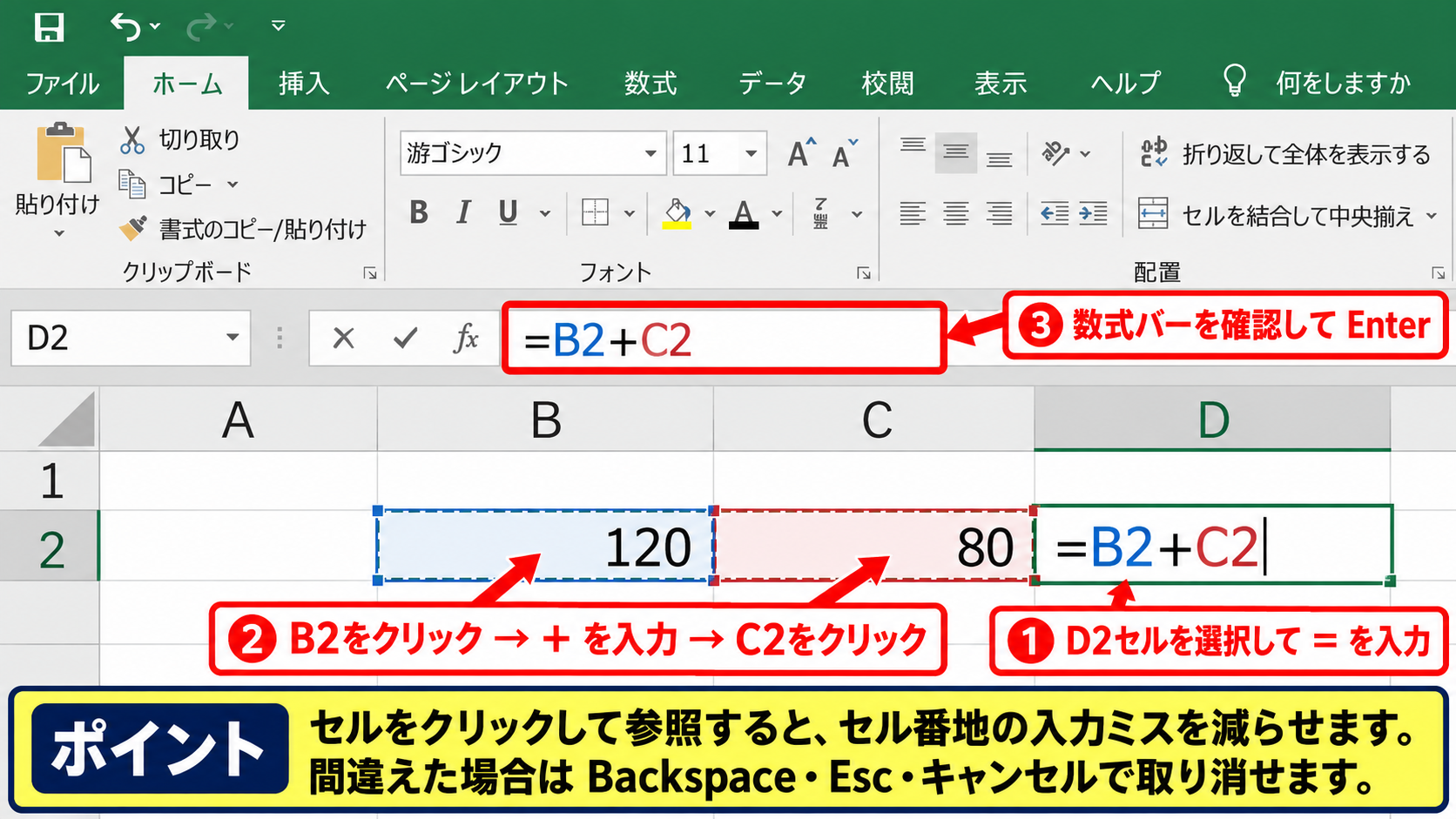Switch to the データ tab
Viewport: 1456px width, 819px height.
tap(772, 84)
